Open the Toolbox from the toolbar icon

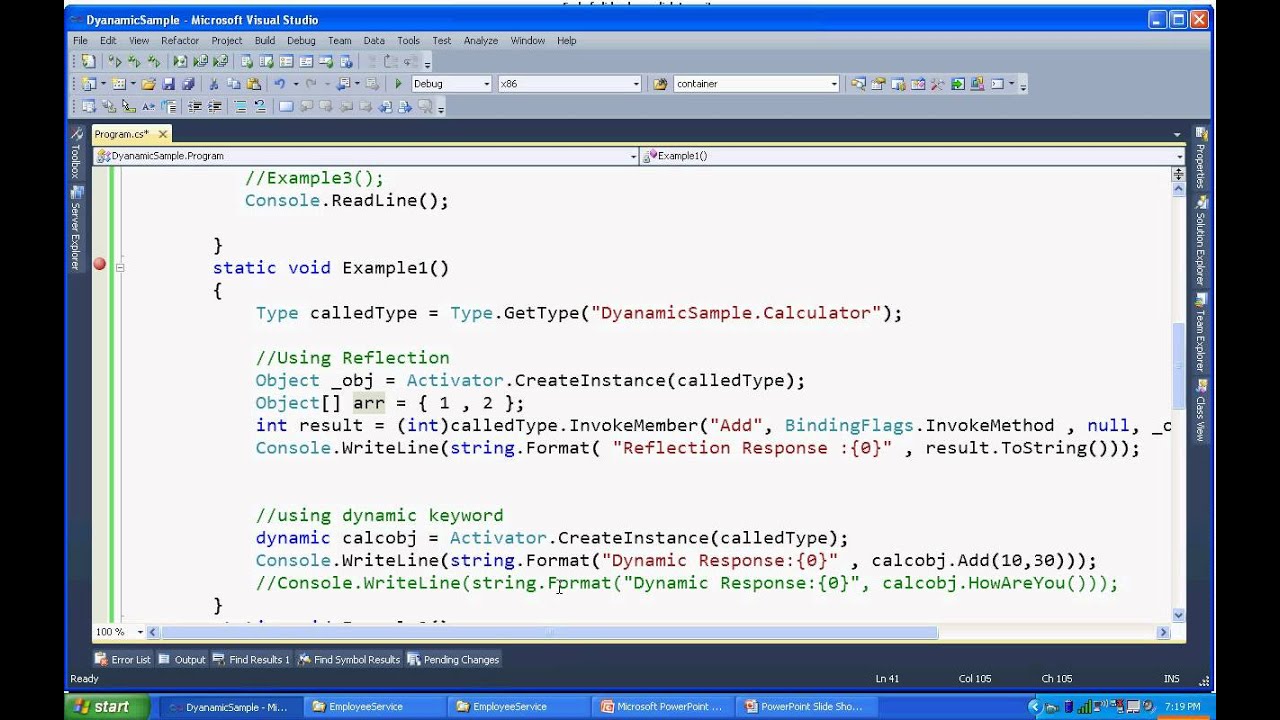938,84
